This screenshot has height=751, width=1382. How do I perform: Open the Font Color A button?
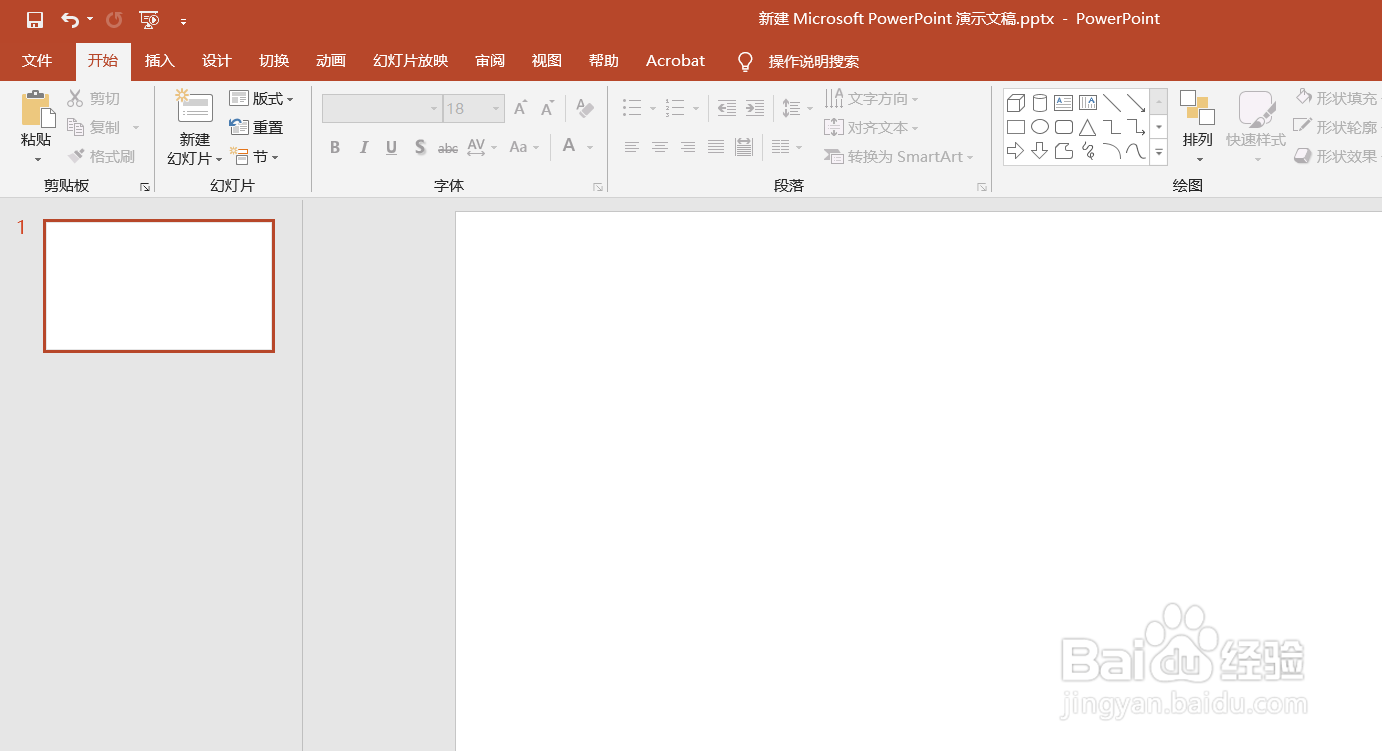click(x=568, y=147)
